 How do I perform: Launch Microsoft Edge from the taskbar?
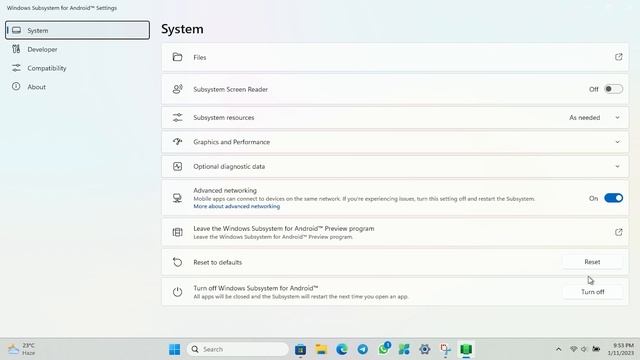click(x=342, y=349)
